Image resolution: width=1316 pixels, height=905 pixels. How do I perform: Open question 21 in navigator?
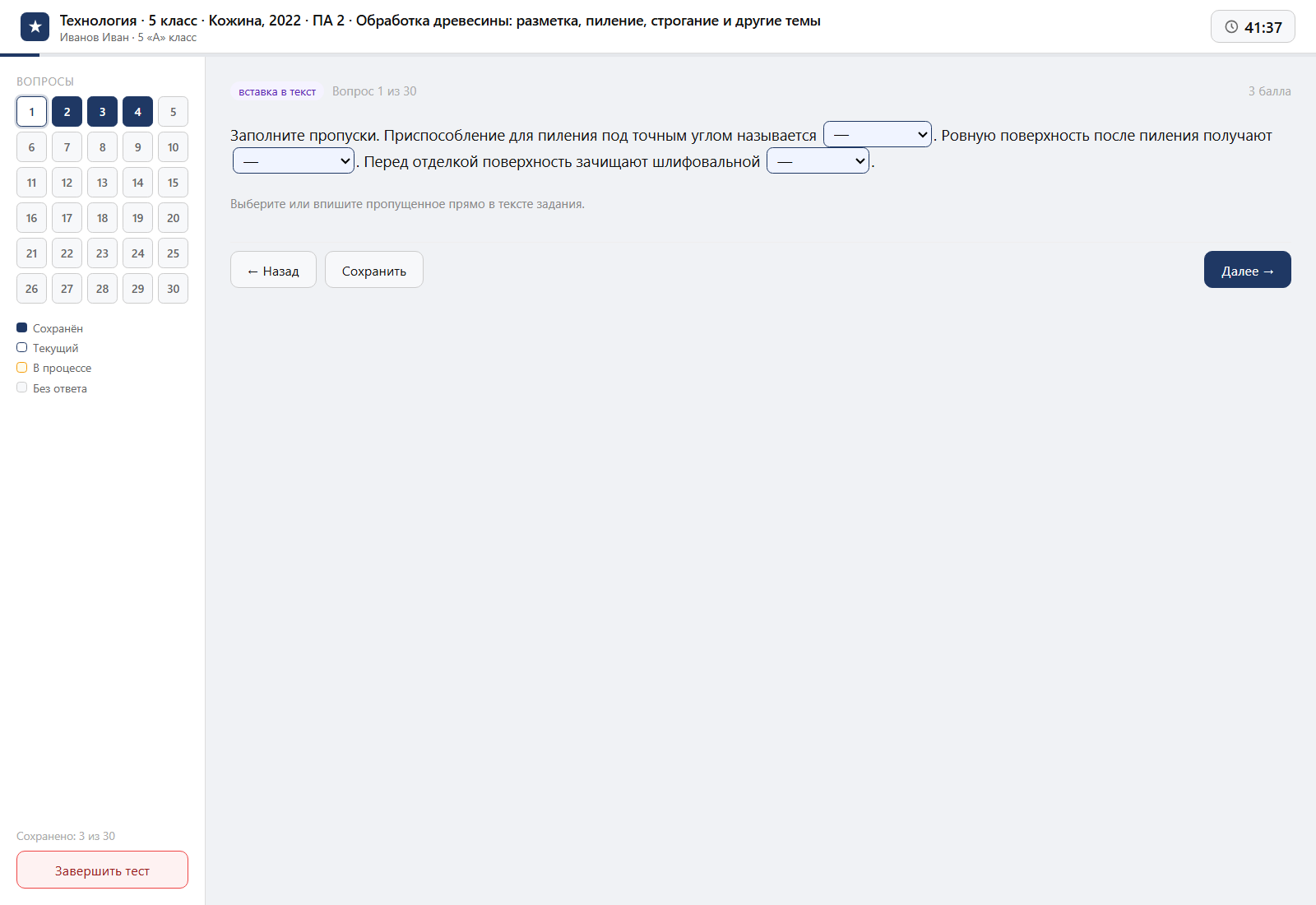pyautogui.click(x=31, y=253)
